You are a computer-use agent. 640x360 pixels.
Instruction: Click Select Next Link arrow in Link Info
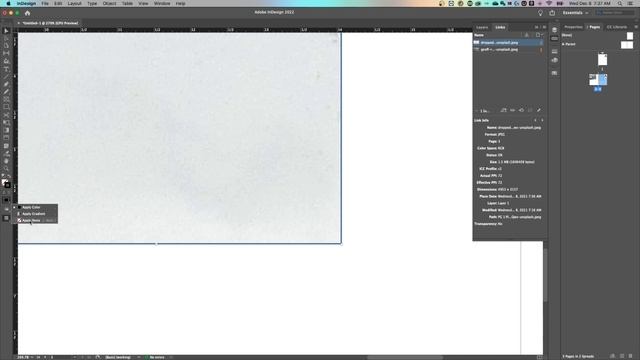click(x=542, y=120)
